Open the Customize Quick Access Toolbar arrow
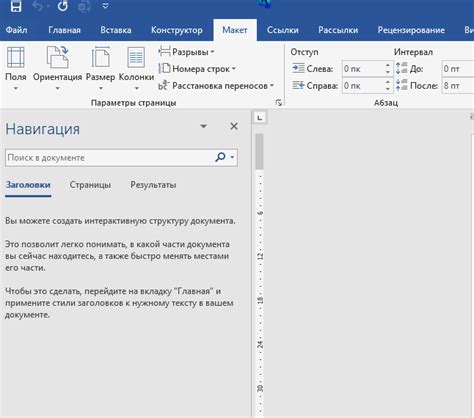The image size is (474, 418). pos(105,6)
